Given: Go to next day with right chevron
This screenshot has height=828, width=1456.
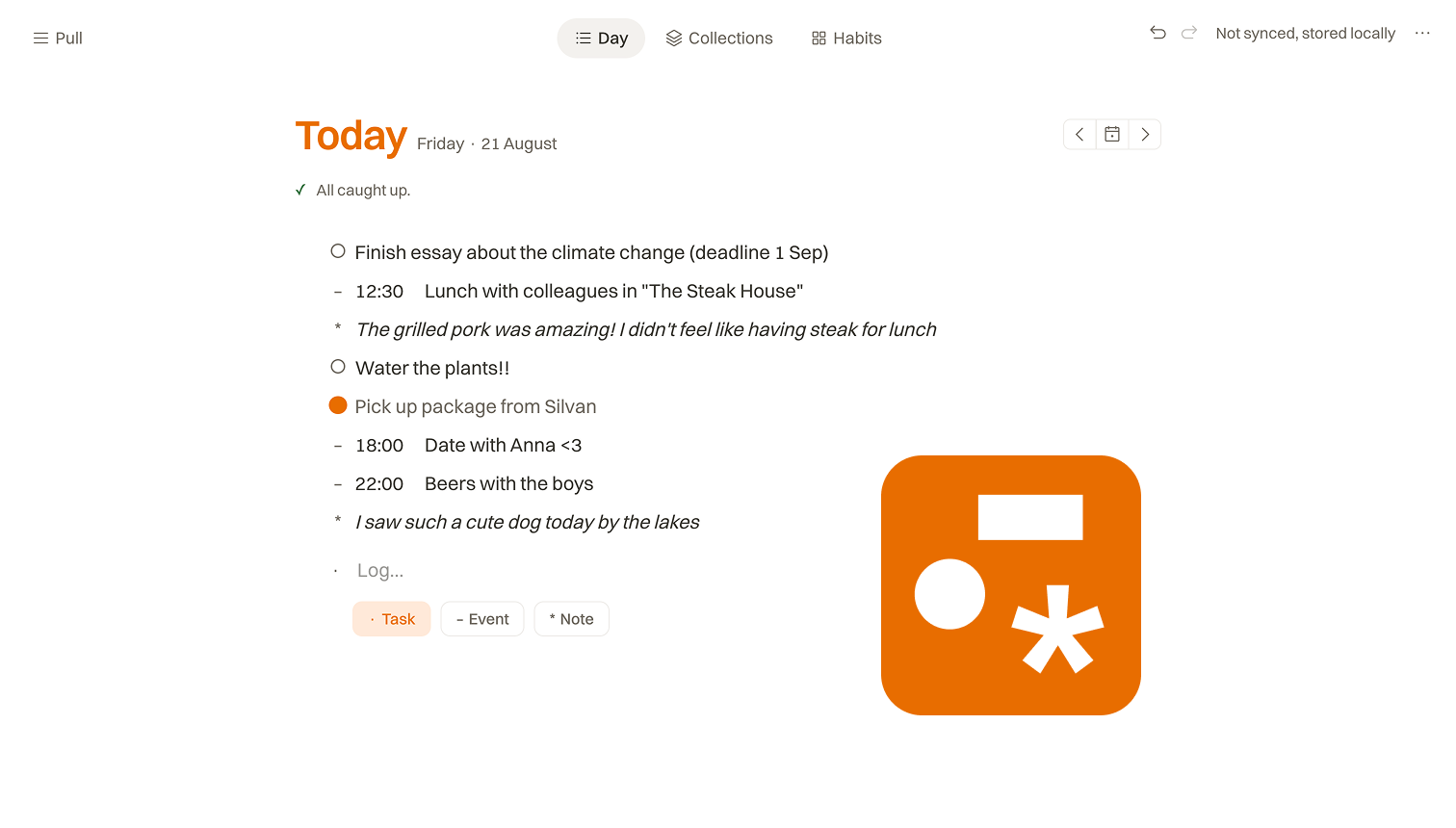Looking at the screenshot, I should [x=1145, y=135].
